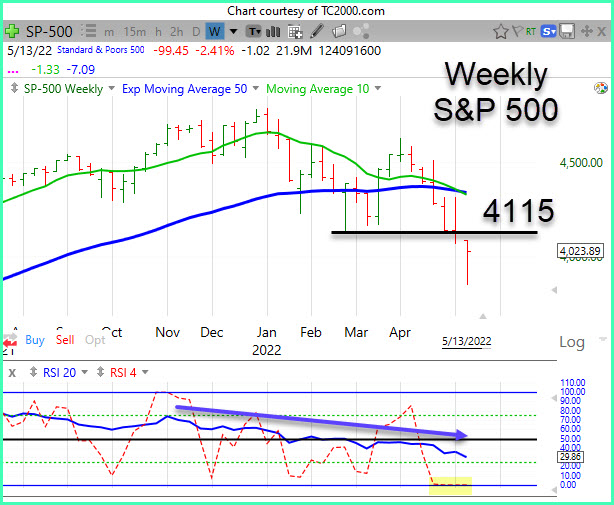Click the Moving Average 10 label
This screenshot has width=614, height=505.
coord(318,88)
